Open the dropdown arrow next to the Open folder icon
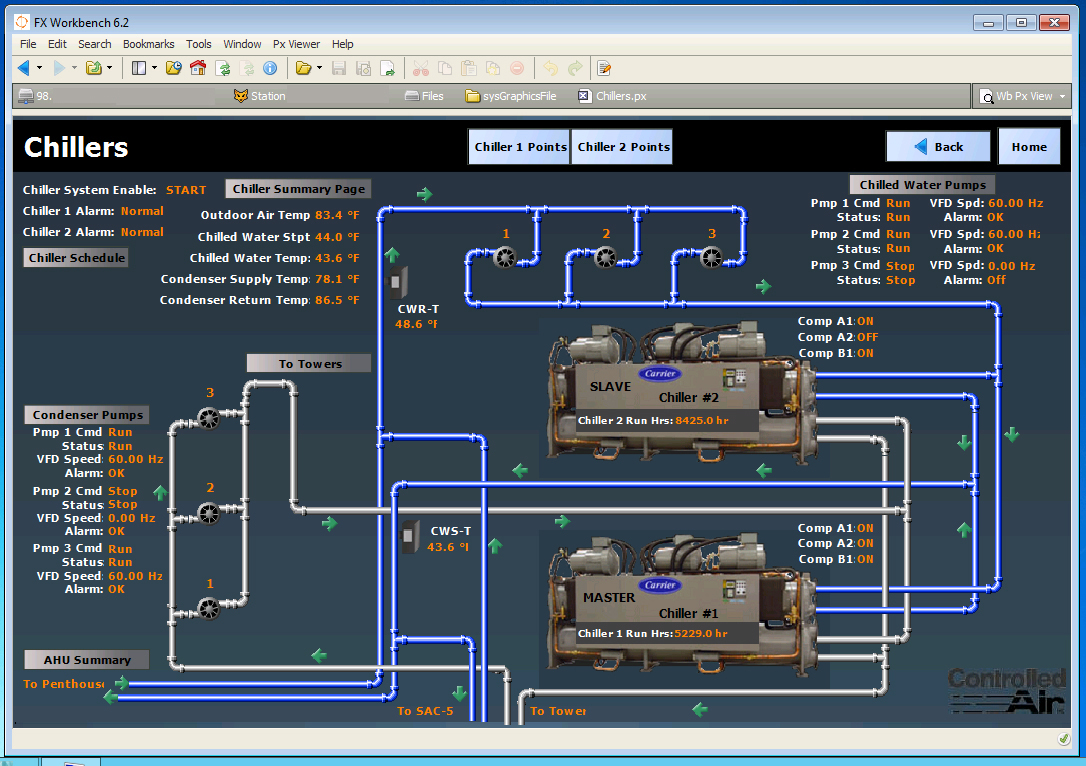 (320, 68)
